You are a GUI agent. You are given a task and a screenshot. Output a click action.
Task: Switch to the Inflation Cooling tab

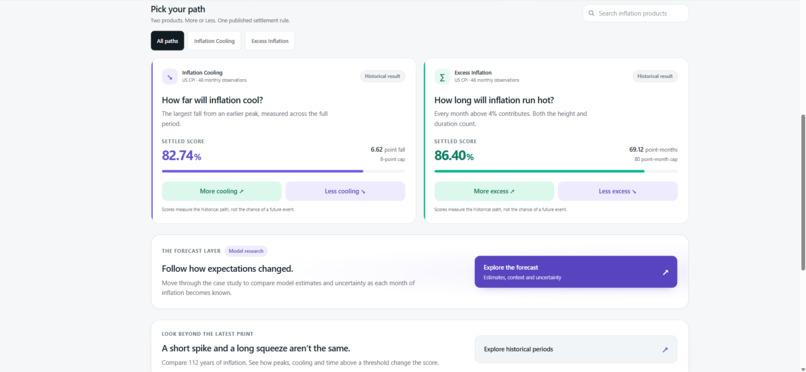tap(214, 41)
